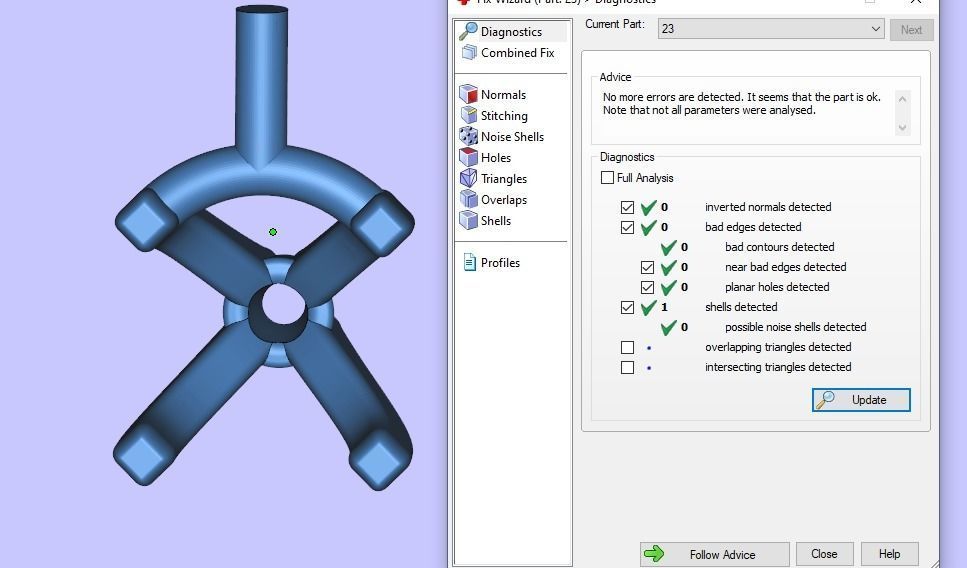Viewport: 967px width, 568px height.
Task: Click the green checkmark beside inverted normals
Action: [648, 207]
